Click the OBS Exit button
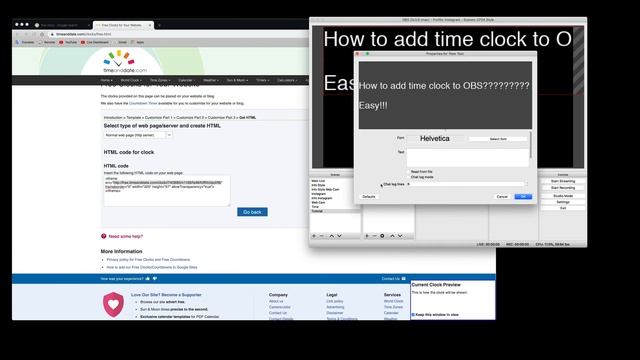640x360 pixels. [x=563, y=208]
